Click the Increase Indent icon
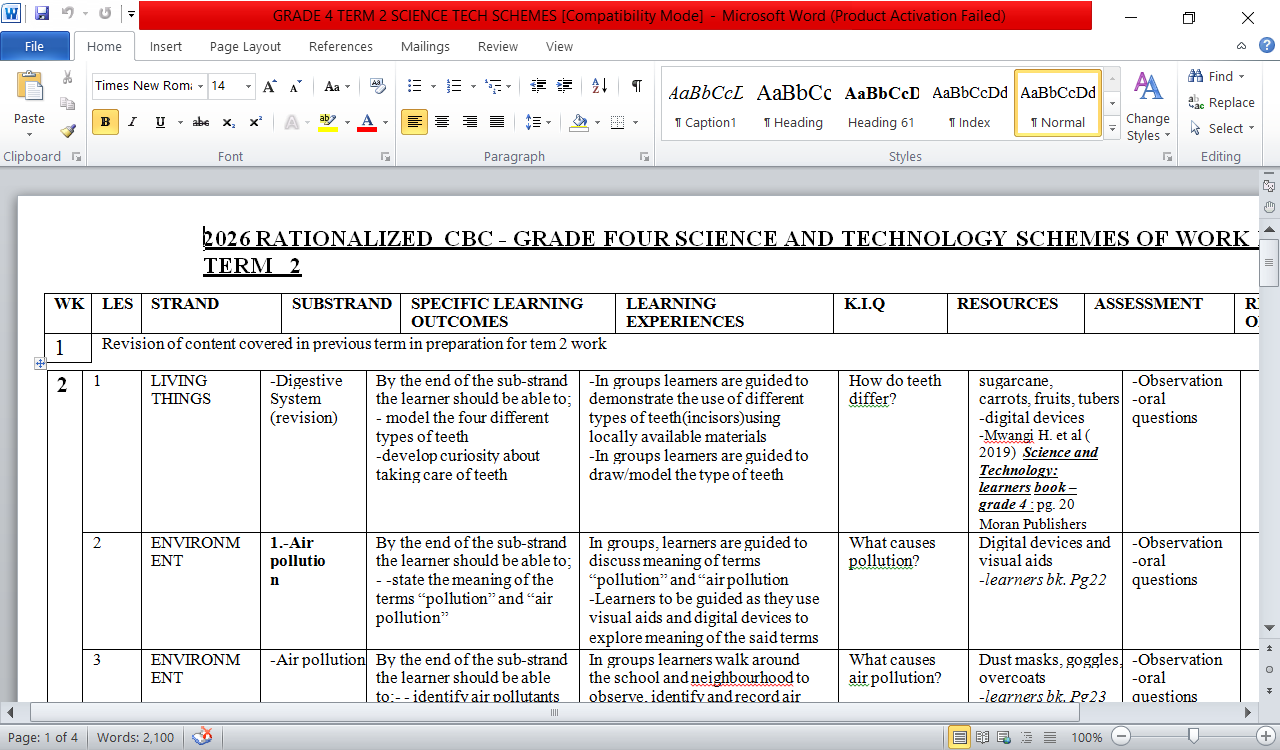This screenshot has width=1280, height=750. [x=565, y=86]
